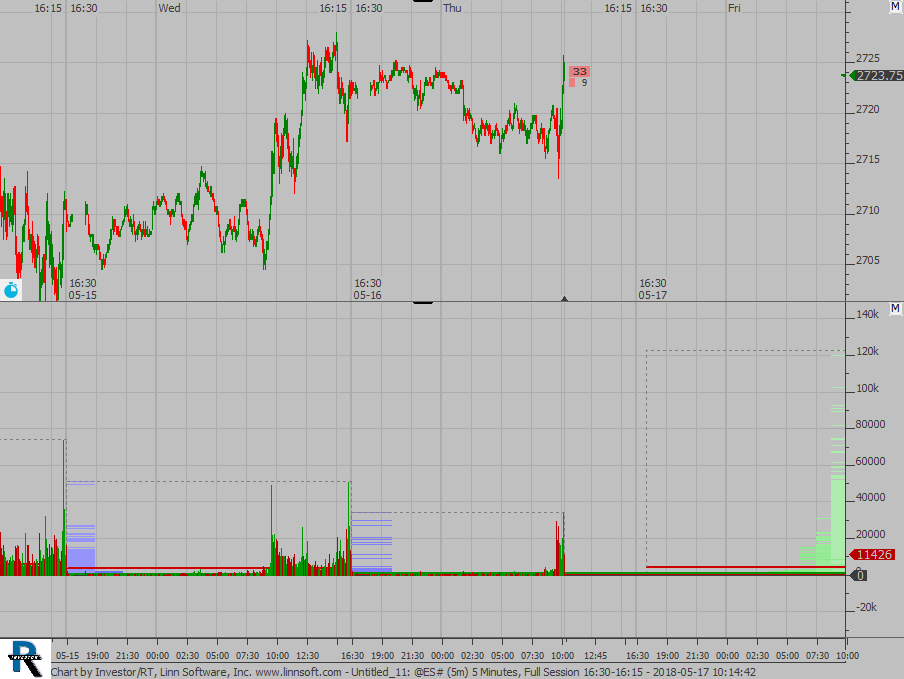This screenshot has height=679, width=904.
Task: Click the red 33 indicator label
Action: [579, 71]
